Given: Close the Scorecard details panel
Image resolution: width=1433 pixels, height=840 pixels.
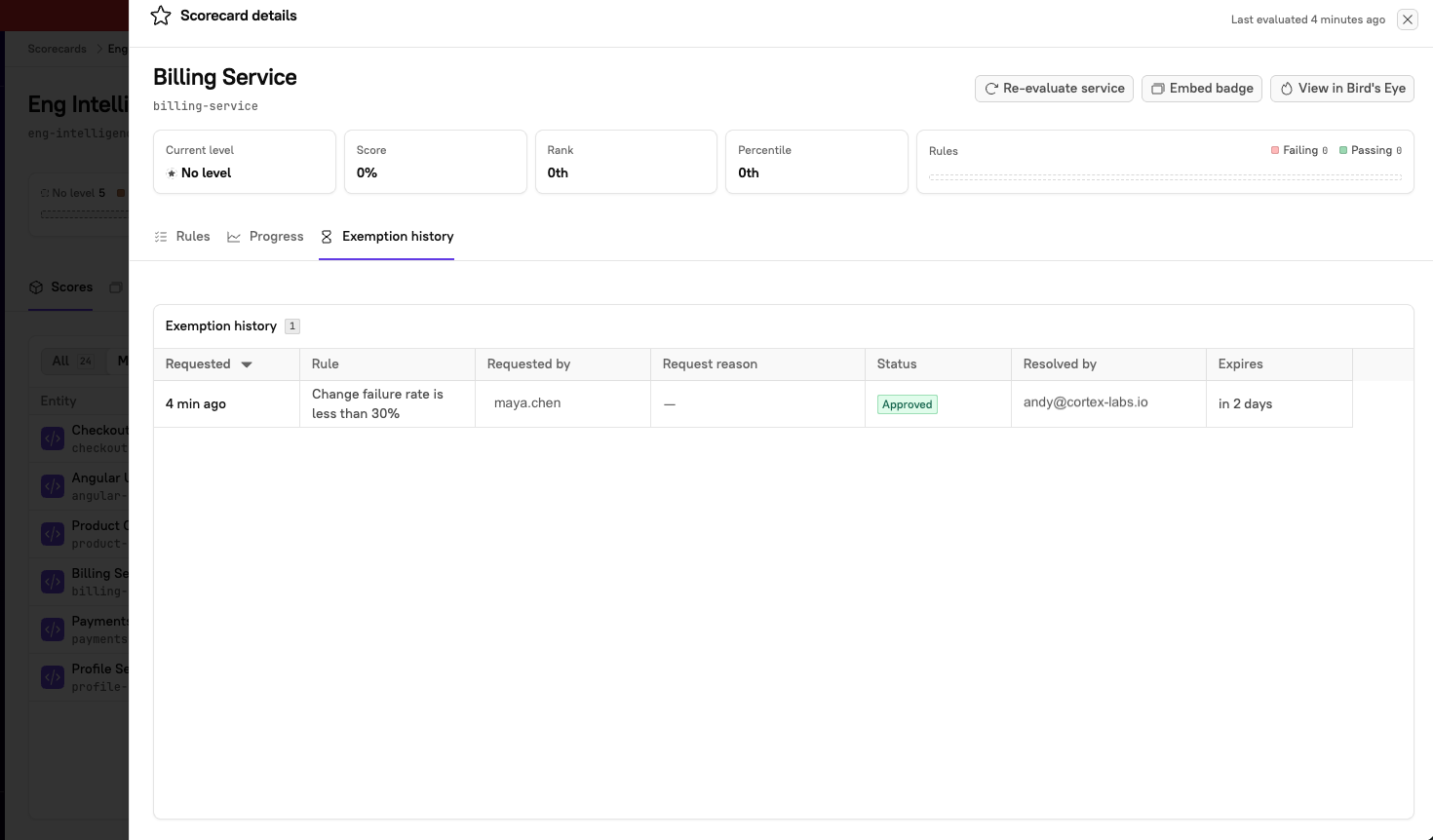Looking at the screenshot, I should click(1408, 19).
